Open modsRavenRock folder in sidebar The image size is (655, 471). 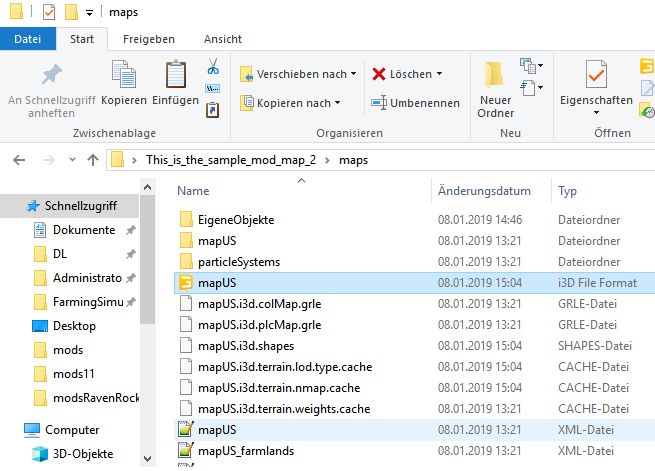click(96, 398)
